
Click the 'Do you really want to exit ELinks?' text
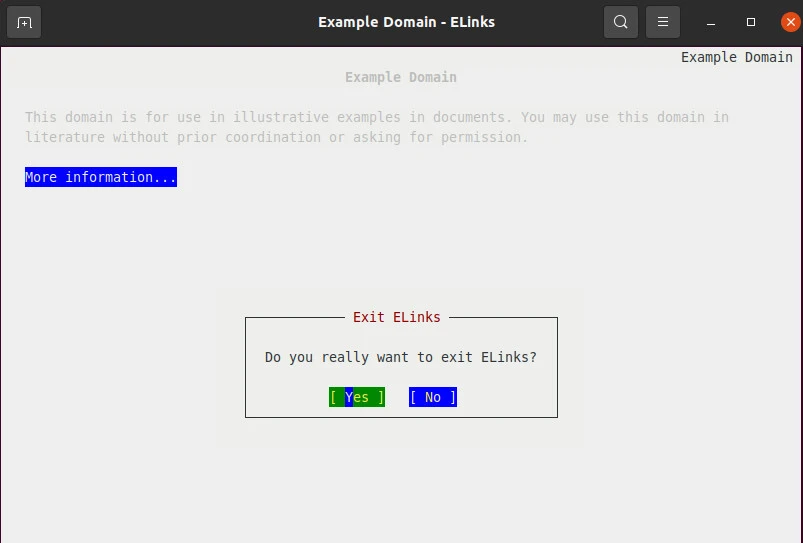pos(400,357)
